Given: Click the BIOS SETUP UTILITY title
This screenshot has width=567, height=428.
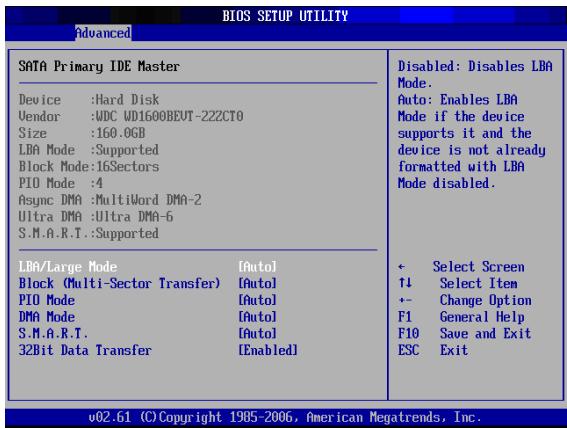Looking at the screenshot, I should pos(285,16).
